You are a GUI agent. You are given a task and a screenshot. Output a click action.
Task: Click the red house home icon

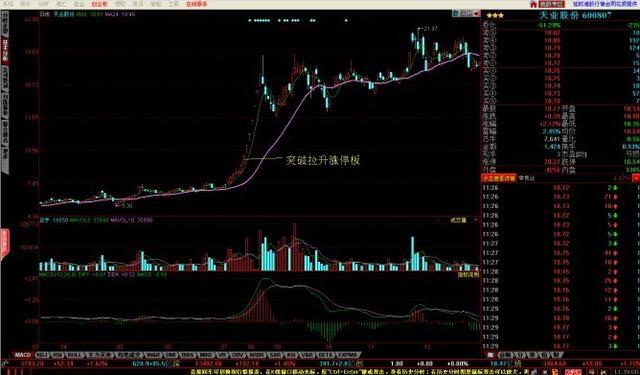[533, 4]
